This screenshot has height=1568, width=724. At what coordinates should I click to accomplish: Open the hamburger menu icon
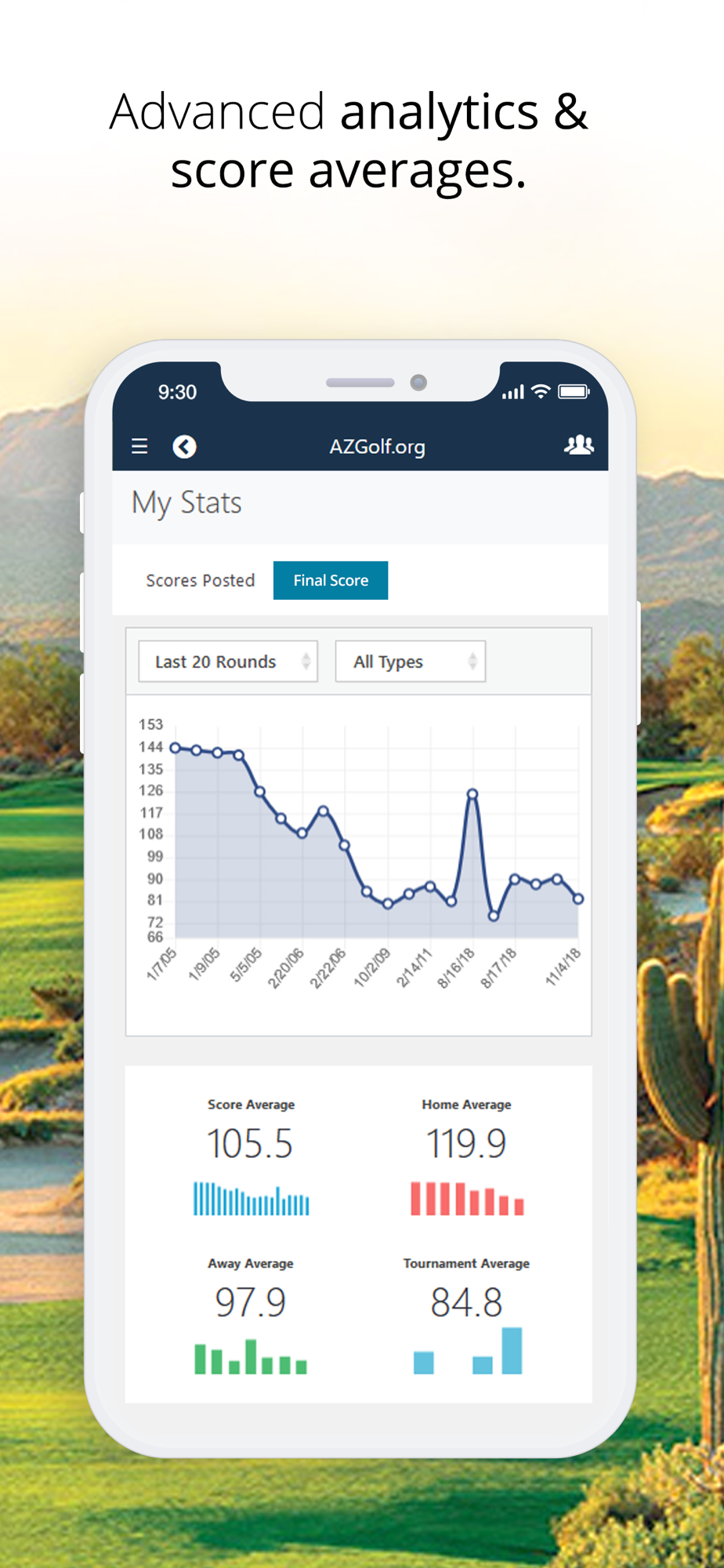(x=139, y=447)
